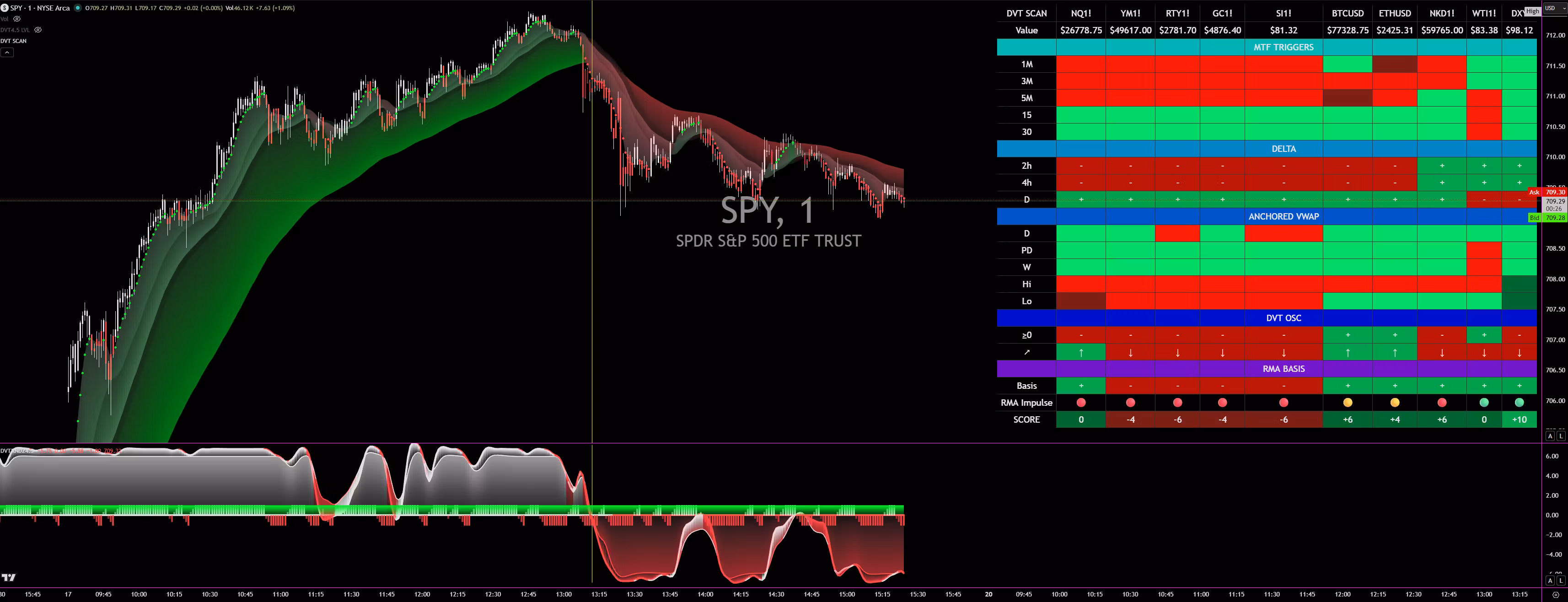
Task: Click the PD row label
Action: point(1026,250)
